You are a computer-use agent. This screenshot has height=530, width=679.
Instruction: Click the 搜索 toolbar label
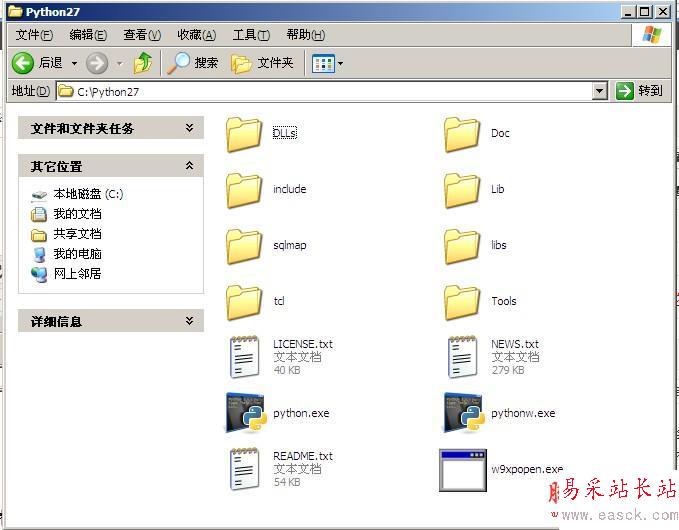click(x=206, y=63)
